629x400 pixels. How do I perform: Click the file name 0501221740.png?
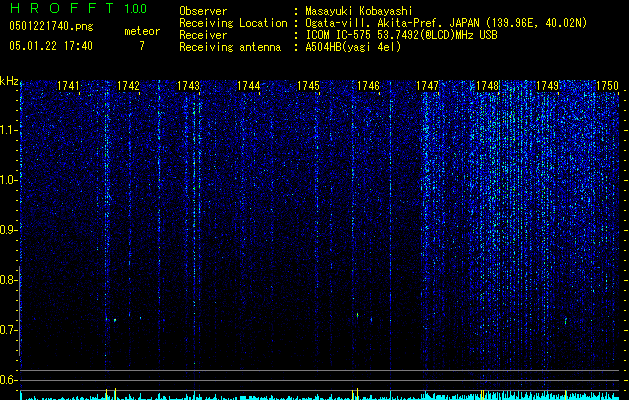click(x=51, y=26)
